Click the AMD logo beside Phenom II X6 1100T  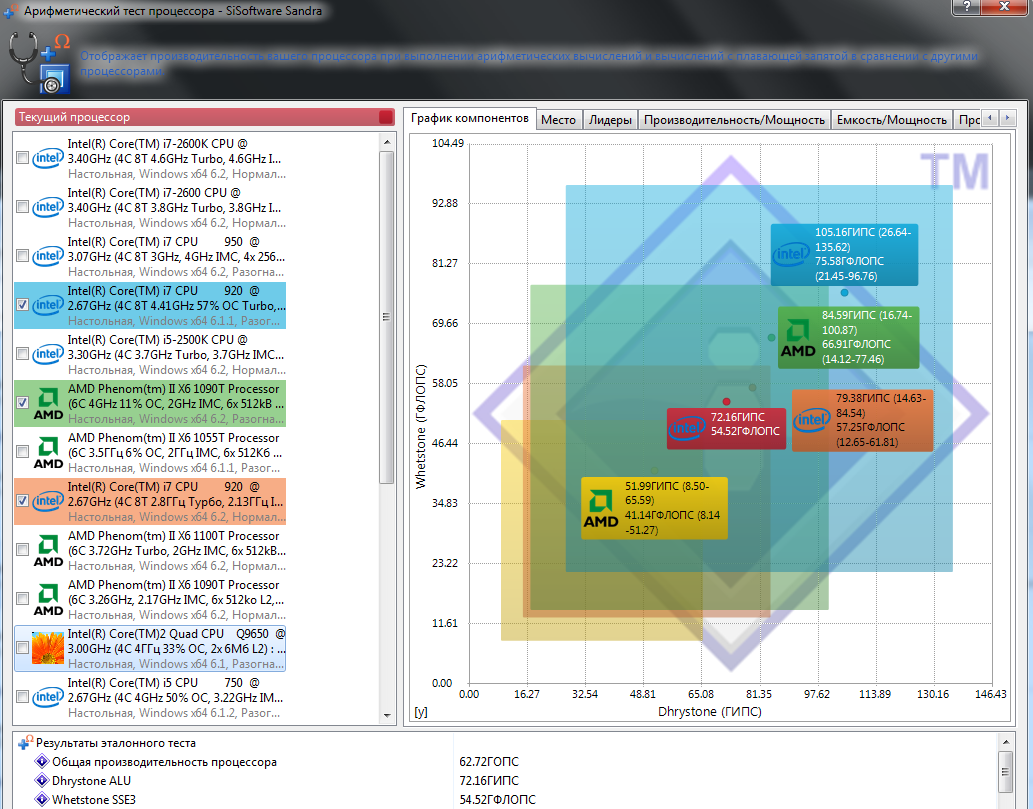pos(48,550)
